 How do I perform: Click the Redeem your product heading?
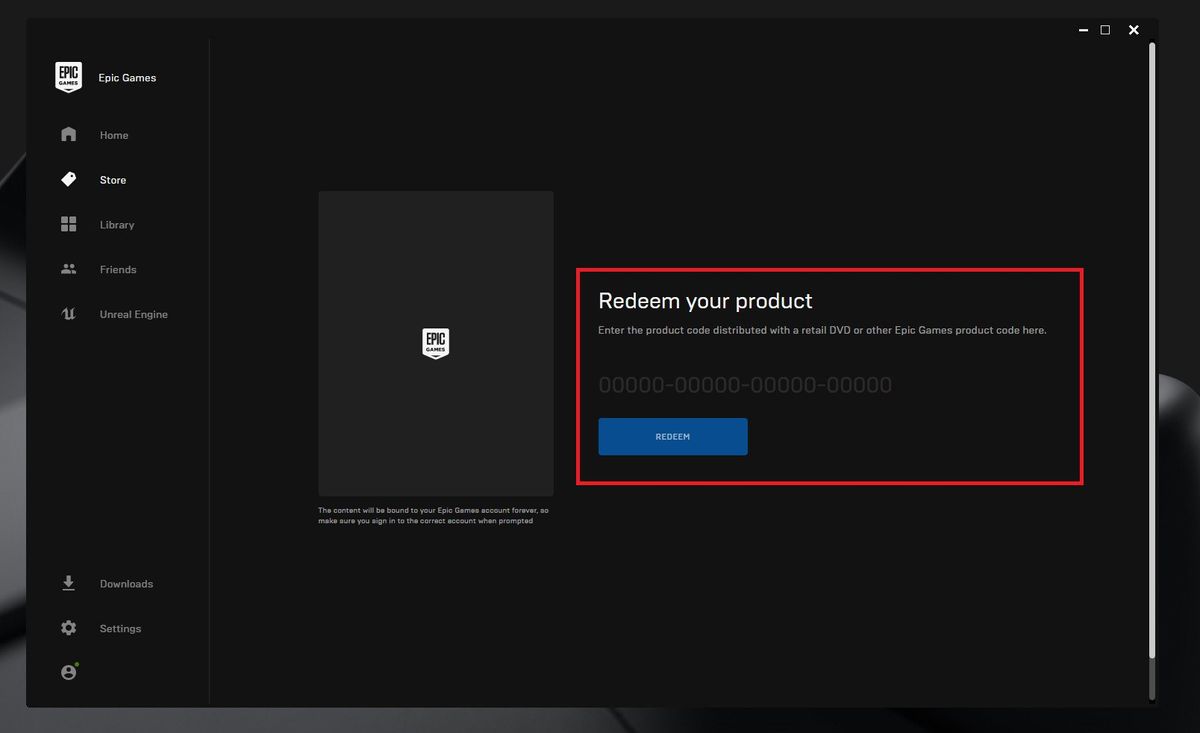tap(705, 300)
